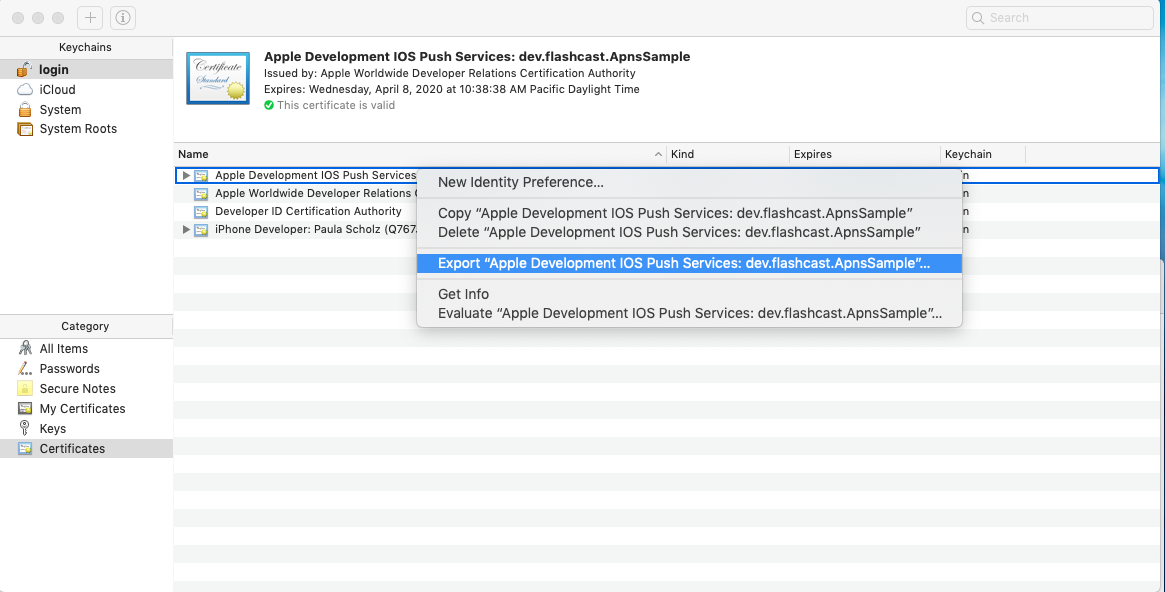The image size is (1165, 592).
Task: Click the search magnifier icon
Action: tap(979, 18)
